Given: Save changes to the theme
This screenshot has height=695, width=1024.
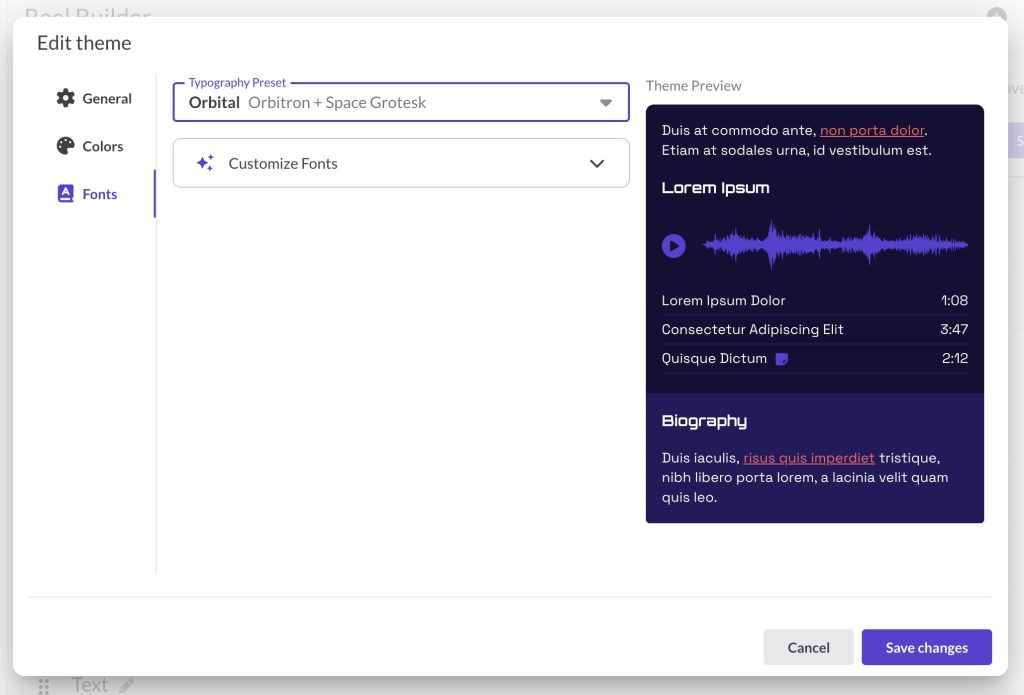Looking at the screenshot, I should (927, 647).
